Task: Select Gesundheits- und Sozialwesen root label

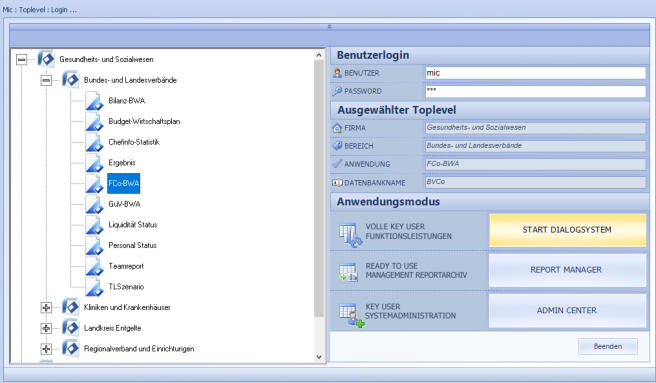Action: click(106, 59)
